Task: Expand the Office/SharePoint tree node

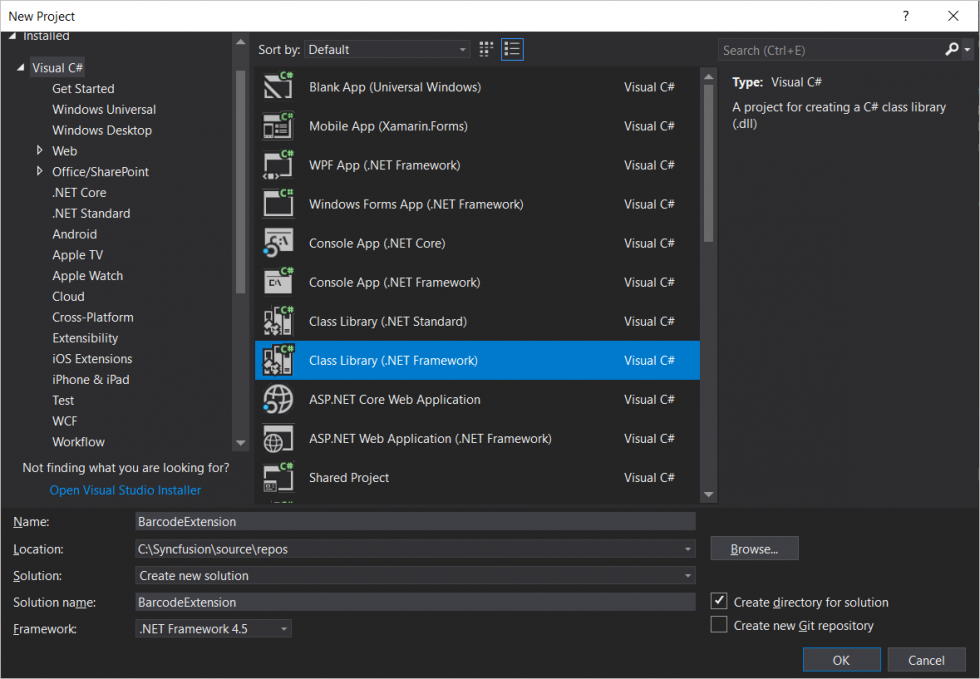Action: 40,171
